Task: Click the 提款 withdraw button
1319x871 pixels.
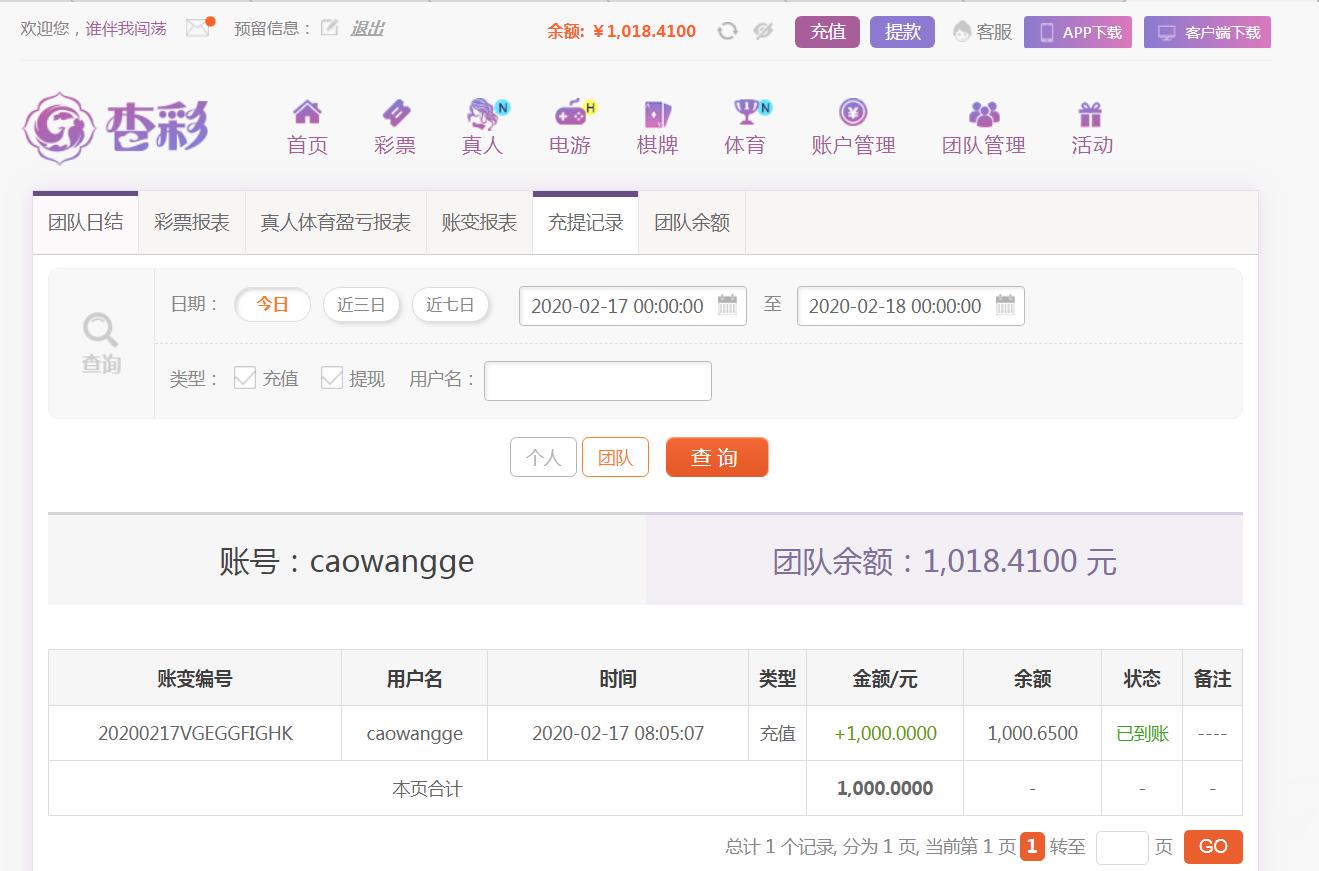Action: pyautogui.click(x=902, y=32)
